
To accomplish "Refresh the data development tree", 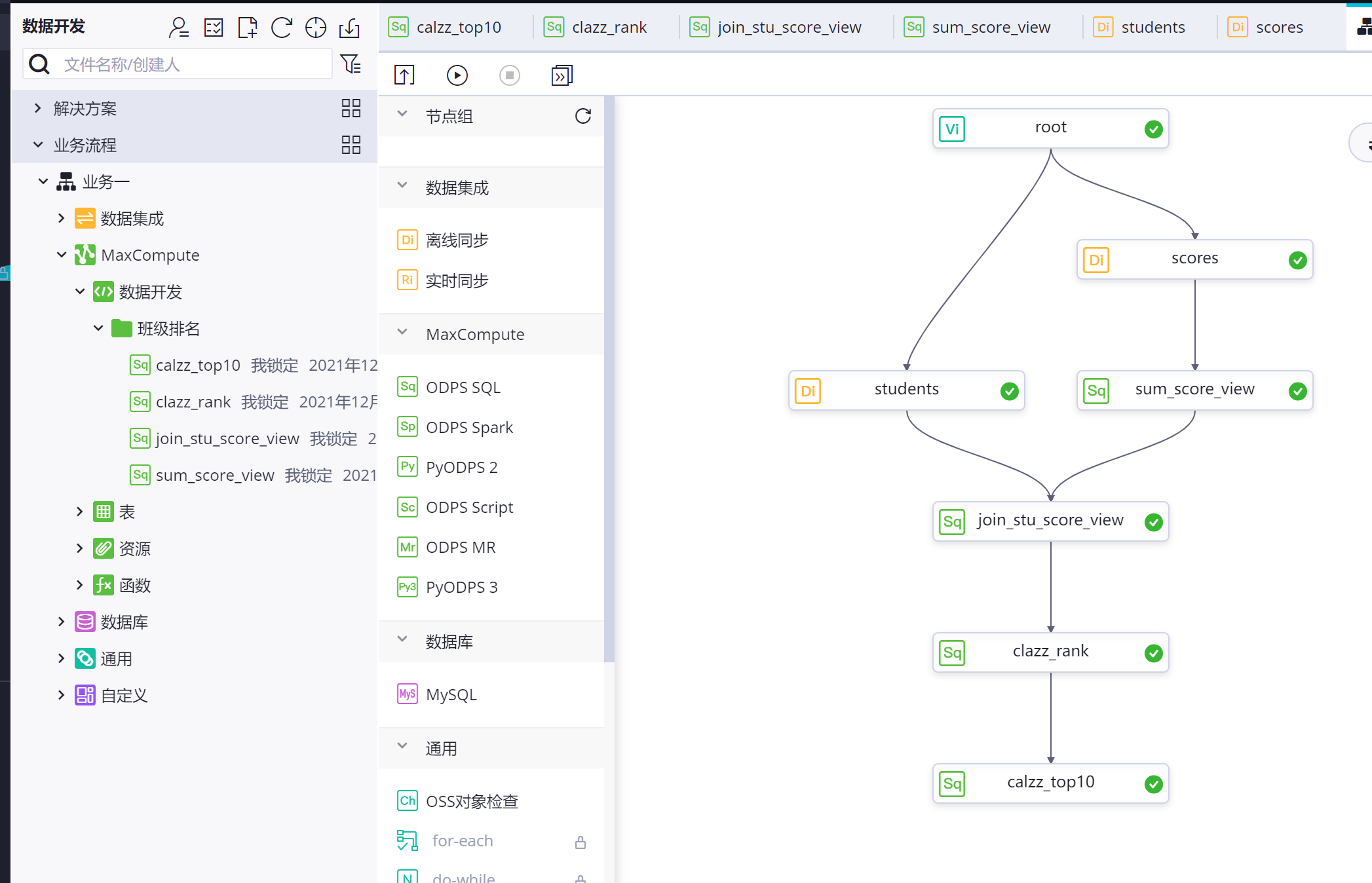I will 282,27.
